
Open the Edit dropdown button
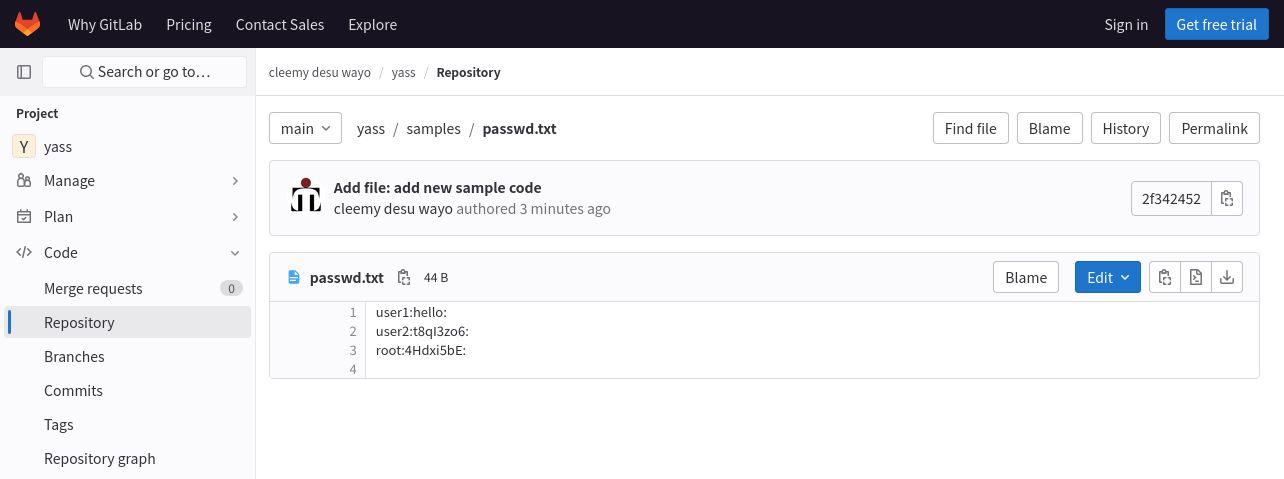click(x=1108, y=277)
